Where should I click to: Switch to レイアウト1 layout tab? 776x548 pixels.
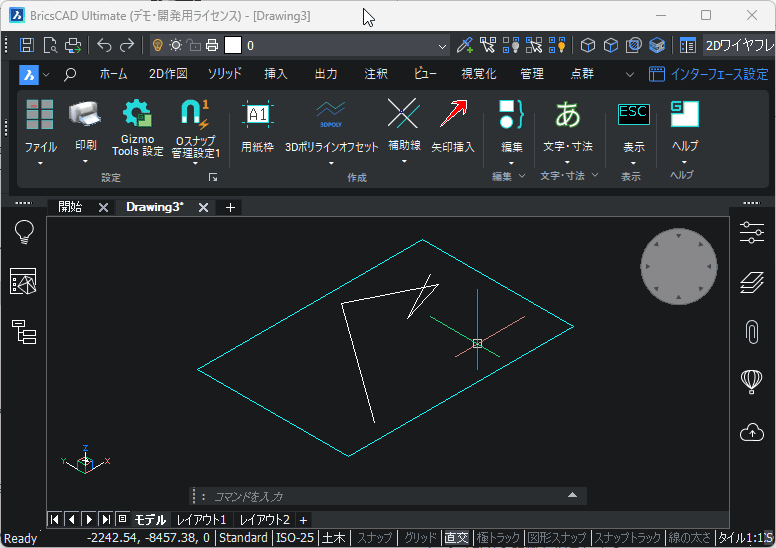coord(201,519)
